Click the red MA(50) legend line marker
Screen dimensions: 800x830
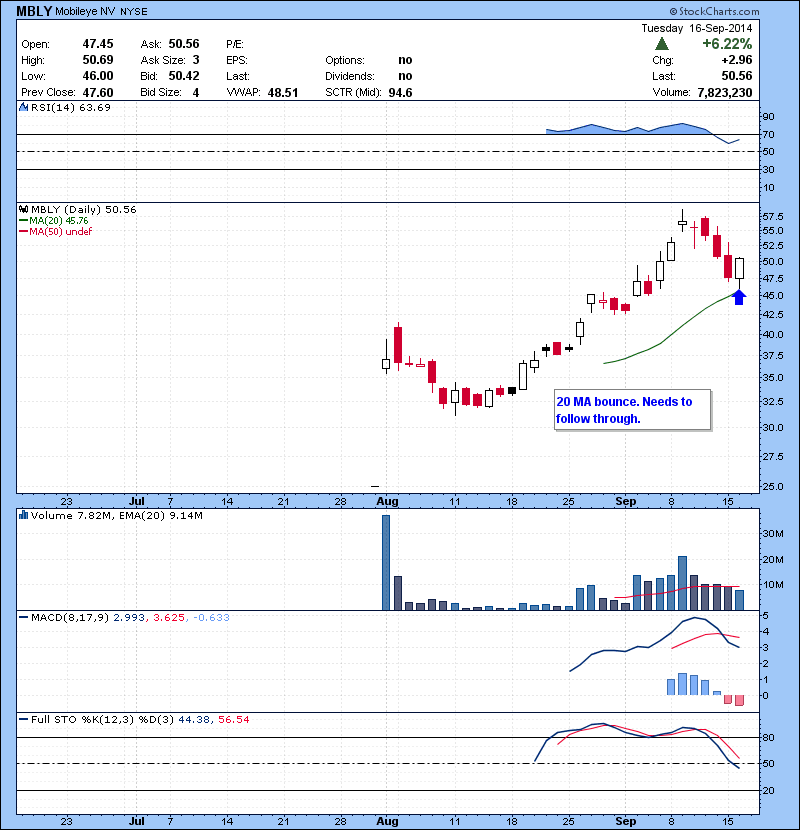coord(23,232)
